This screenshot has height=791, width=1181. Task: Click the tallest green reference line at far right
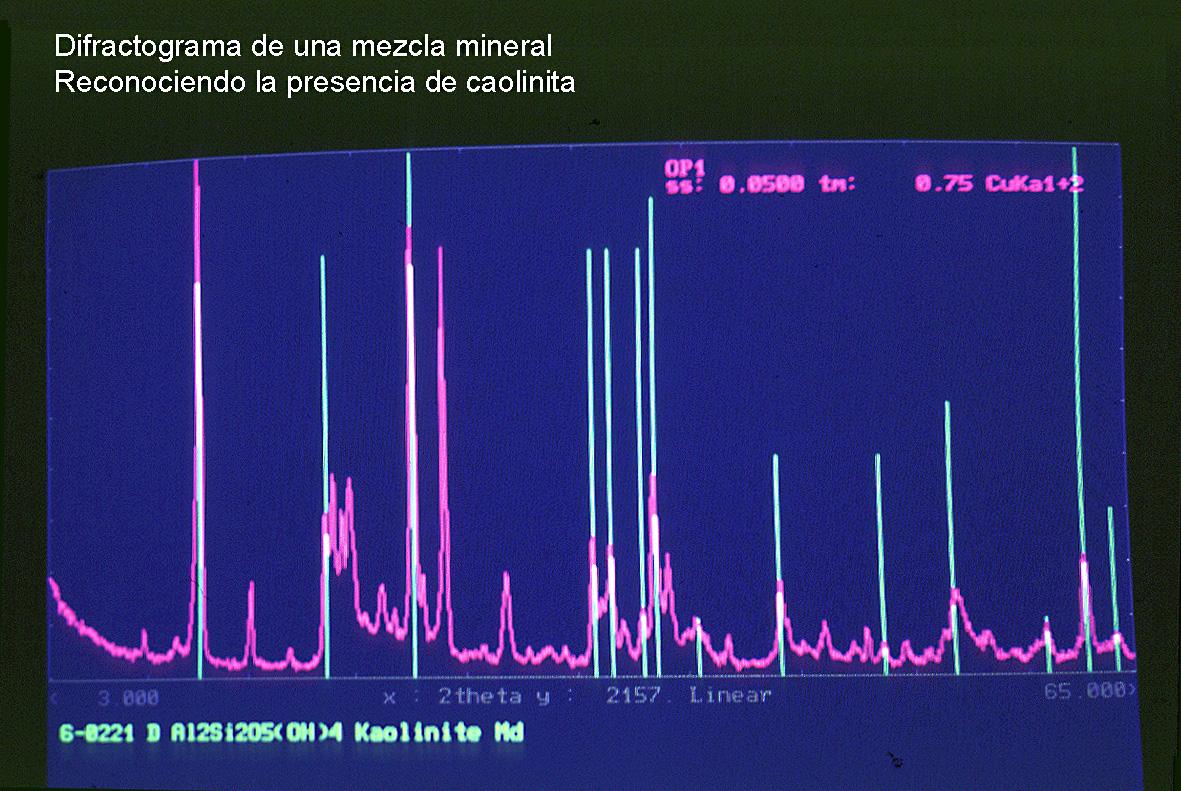point(1080,407)
